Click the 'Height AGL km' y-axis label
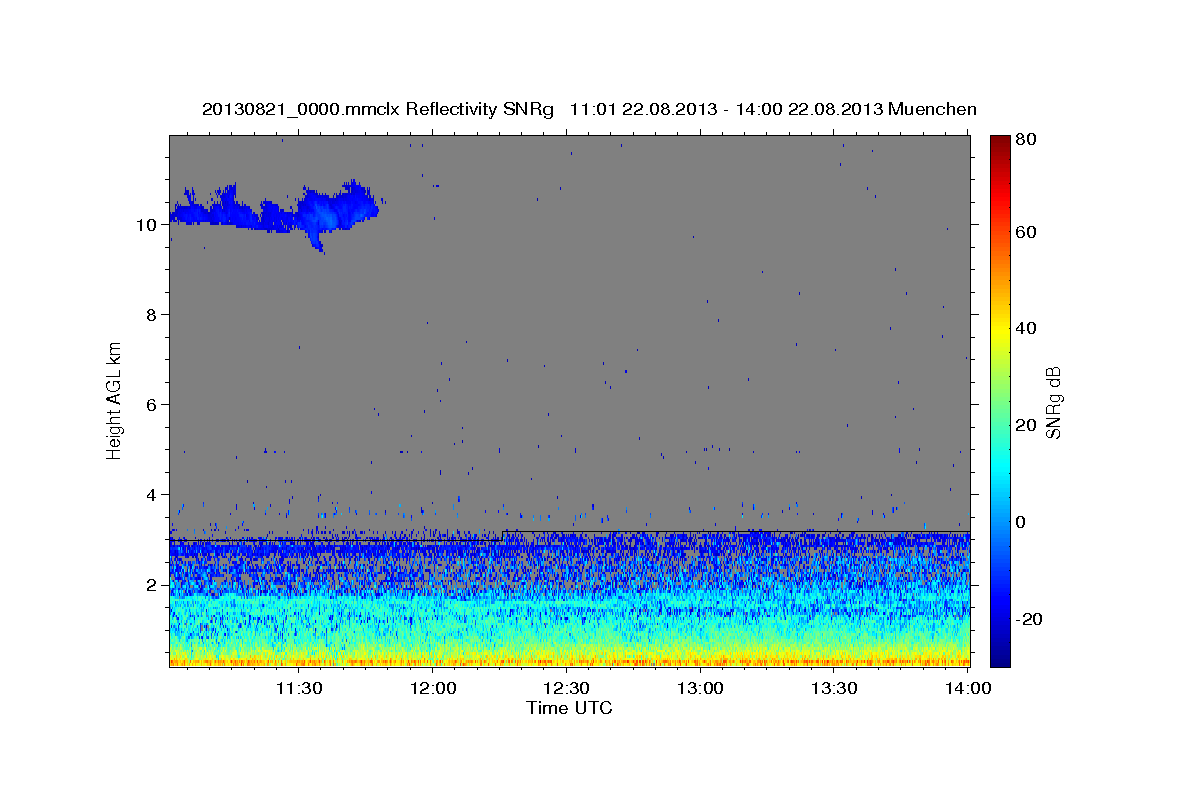Image resolution: width=1200 pixels, height=800 pixels. point(115,400)
